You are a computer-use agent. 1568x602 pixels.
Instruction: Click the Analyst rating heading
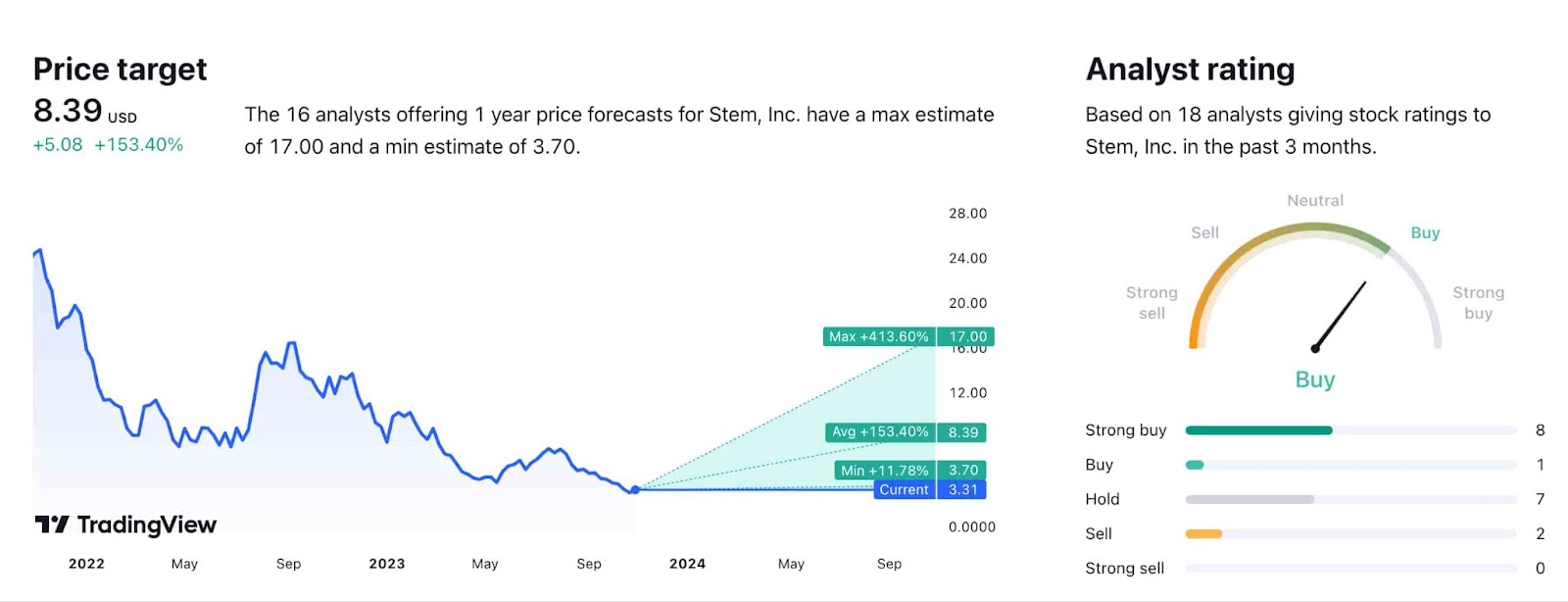coord(1190,70)
